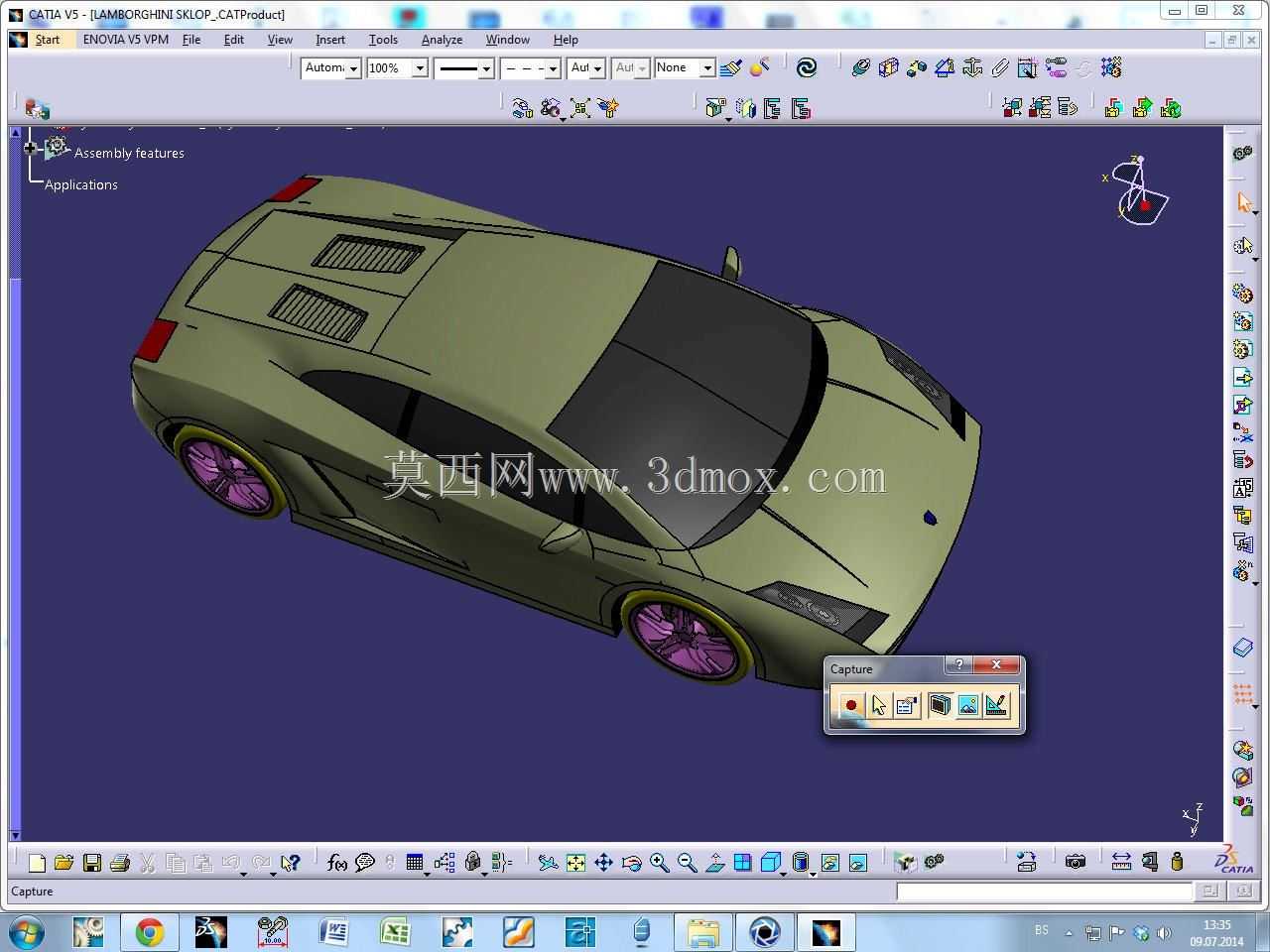Open the point symbol dropdown
The height and width of the screenshot is (952, 1270).
(586, 67)
